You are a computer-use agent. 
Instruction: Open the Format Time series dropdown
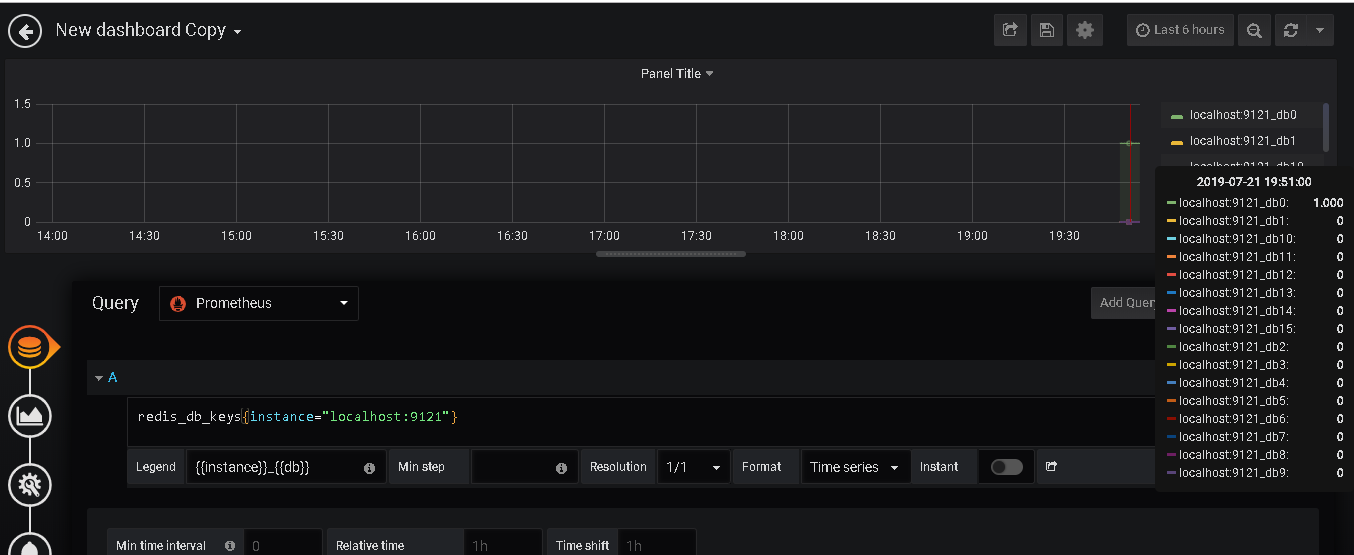point(855,467)
